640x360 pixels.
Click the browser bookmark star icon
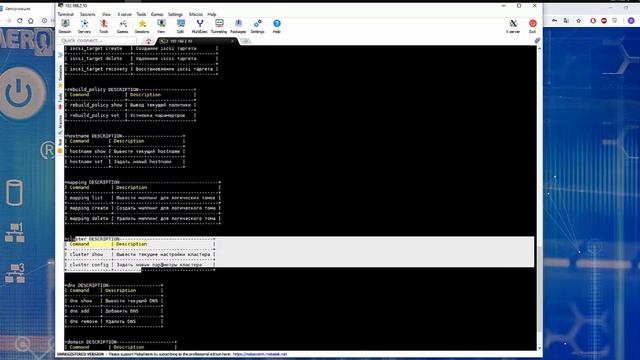tap(578, 20)
